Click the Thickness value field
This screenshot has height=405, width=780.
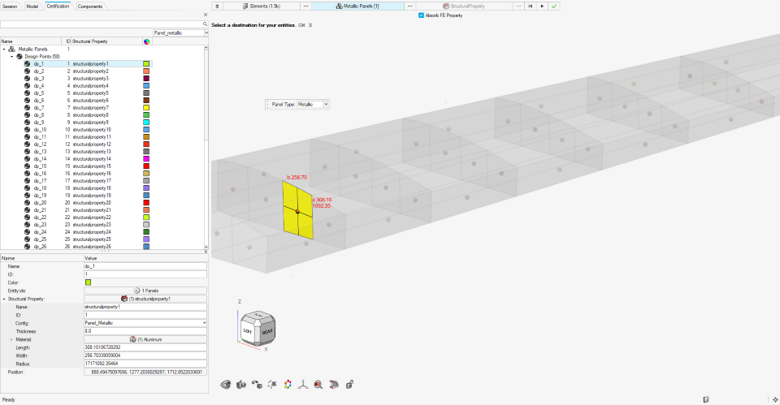tap(145, 331)
